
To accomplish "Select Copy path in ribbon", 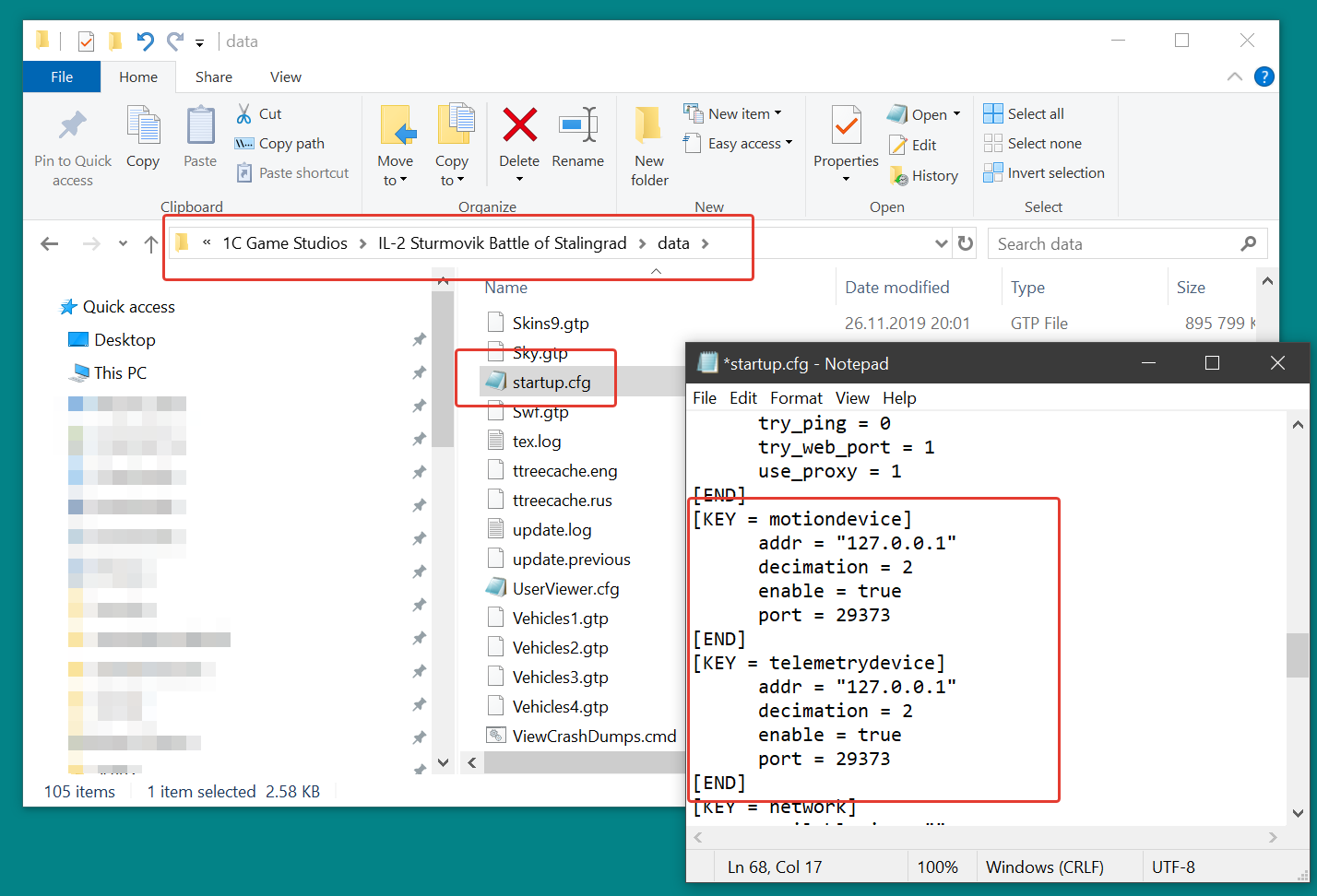I will point(279,143).
